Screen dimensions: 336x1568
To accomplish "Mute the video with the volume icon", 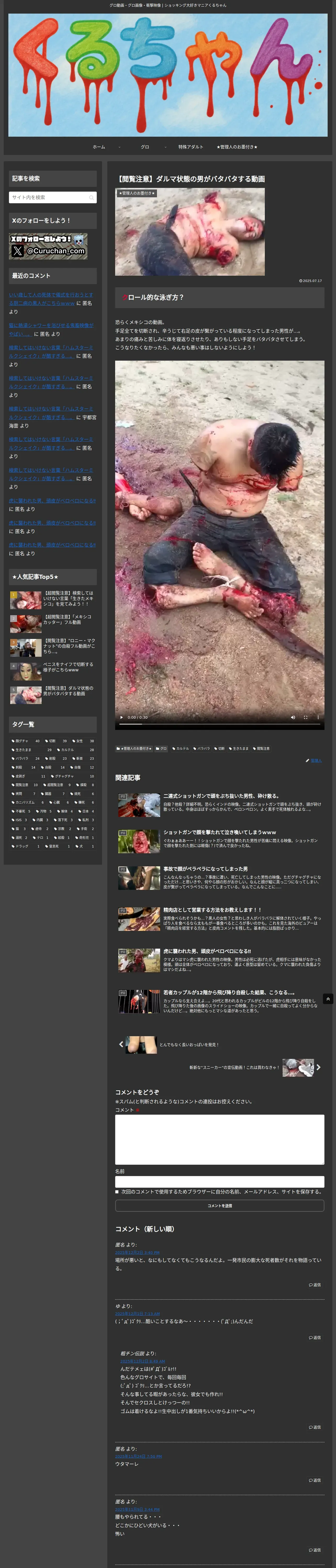I will click(293, 717).
